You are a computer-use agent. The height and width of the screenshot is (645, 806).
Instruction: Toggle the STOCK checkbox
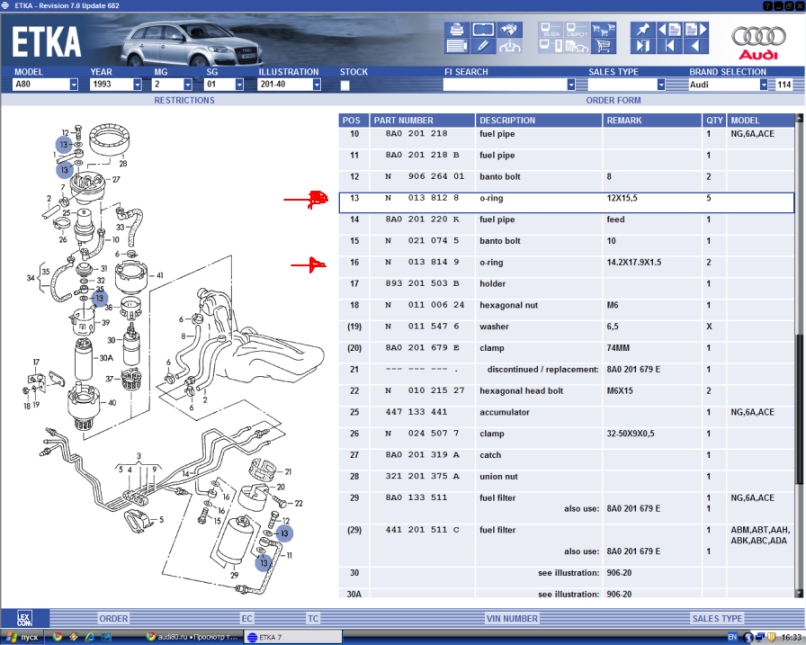coord(345,85)
